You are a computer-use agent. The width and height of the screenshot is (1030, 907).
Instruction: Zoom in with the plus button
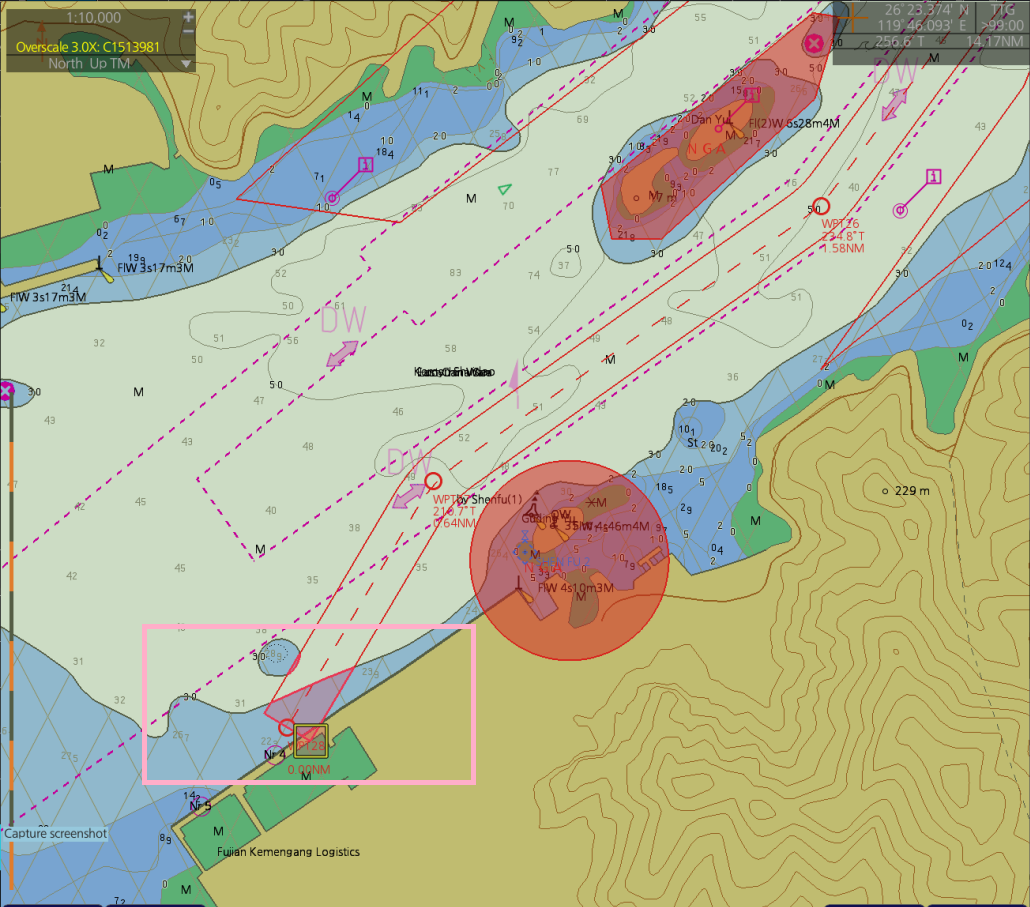[x=188, y=17]
